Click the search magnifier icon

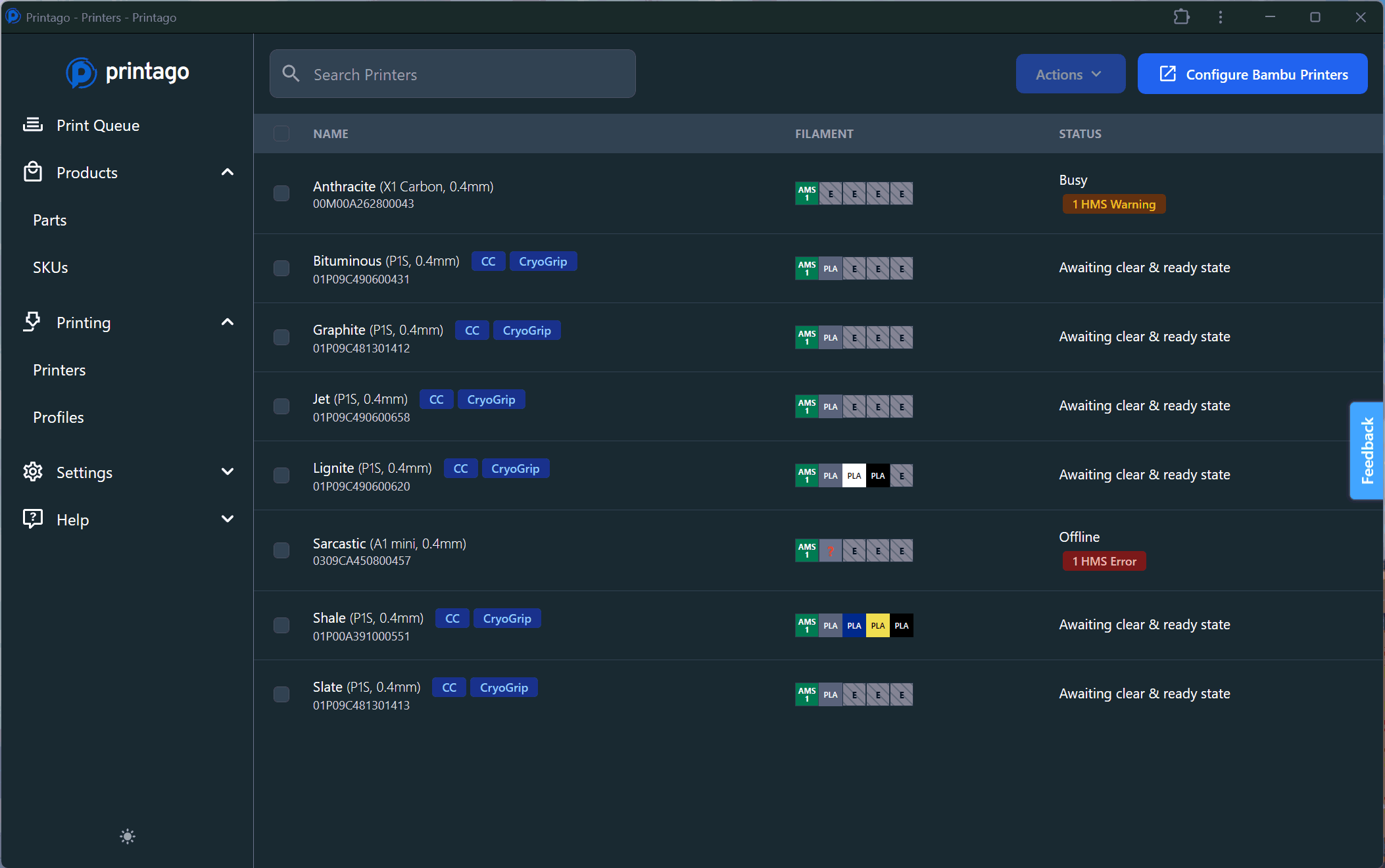291,74
